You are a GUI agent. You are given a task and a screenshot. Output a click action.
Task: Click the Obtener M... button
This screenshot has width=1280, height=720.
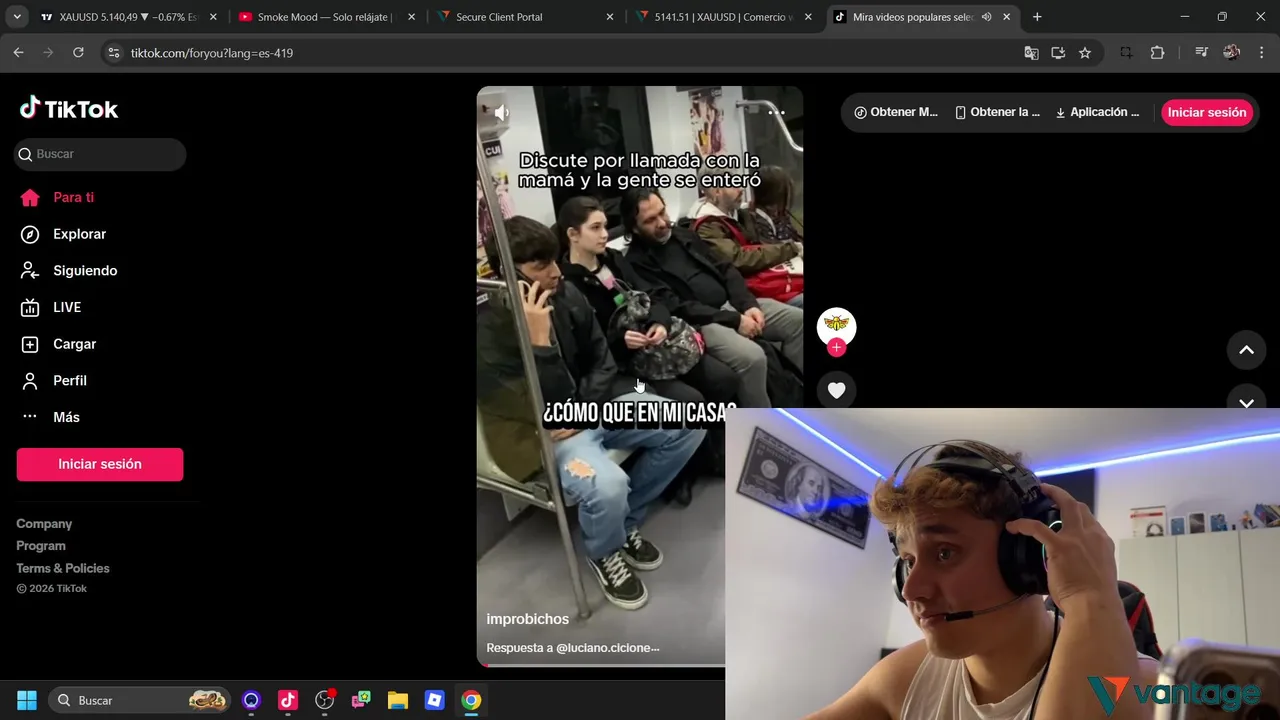(896, 112)
